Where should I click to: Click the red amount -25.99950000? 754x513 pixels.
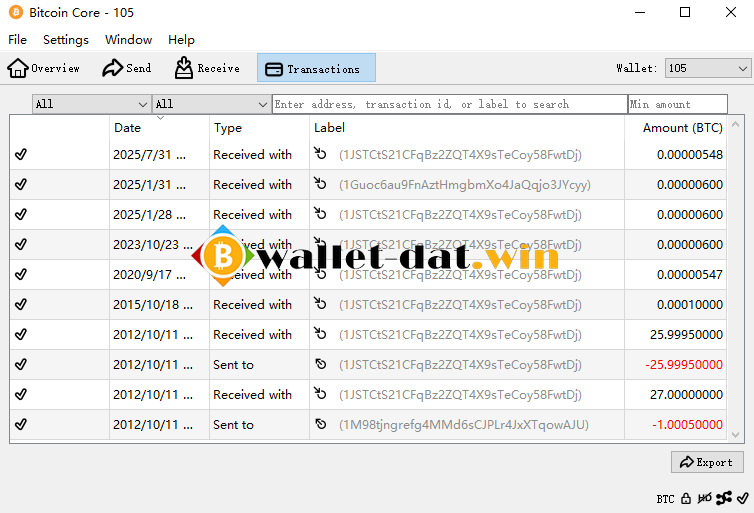pos(684,364)
